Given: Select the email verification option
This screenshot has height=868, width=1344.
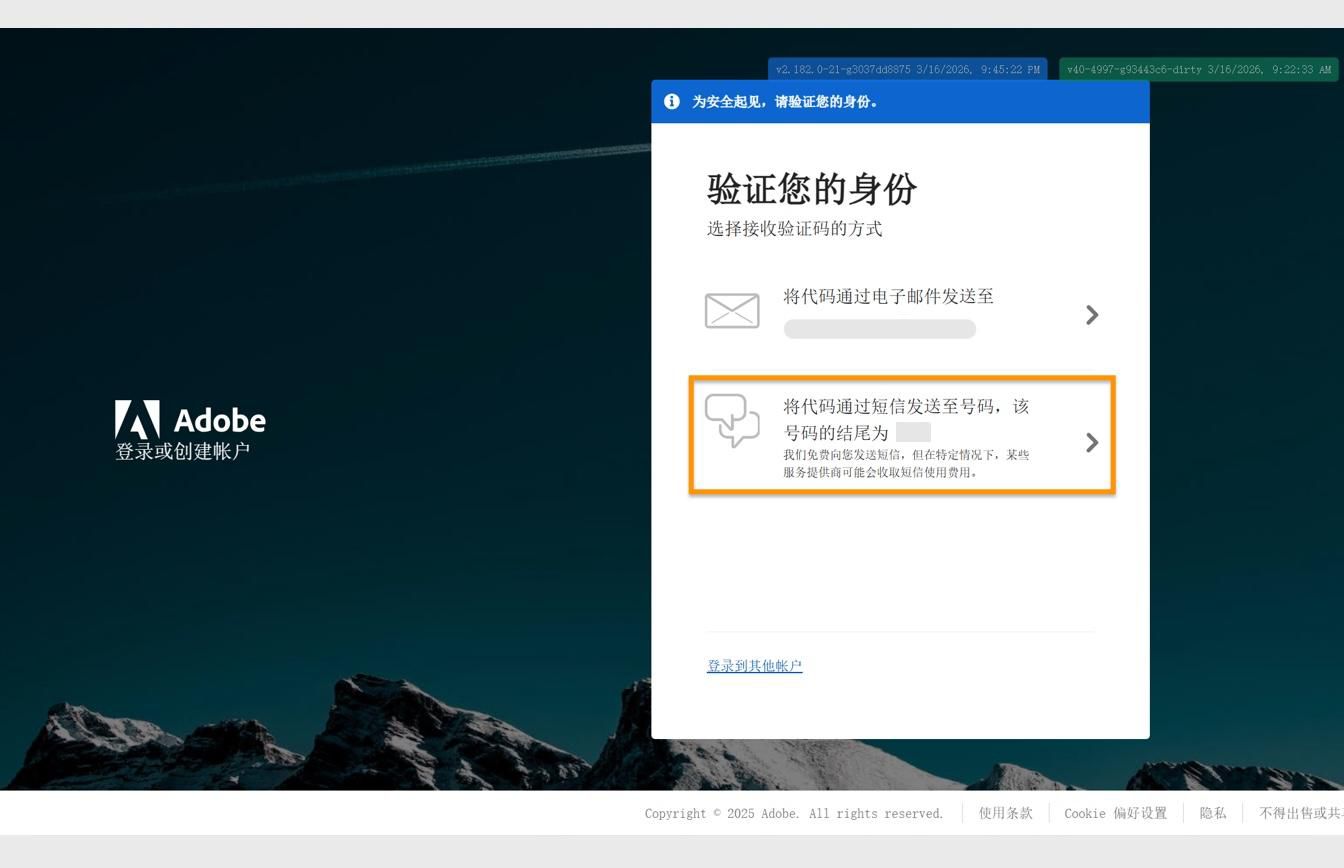Looking at the screenshot, I should tap(899, 312).
